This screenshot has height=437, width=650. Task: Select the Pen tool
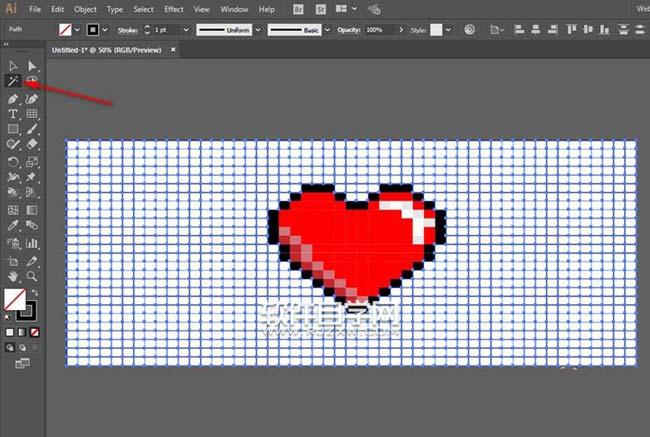click(13, 99)
